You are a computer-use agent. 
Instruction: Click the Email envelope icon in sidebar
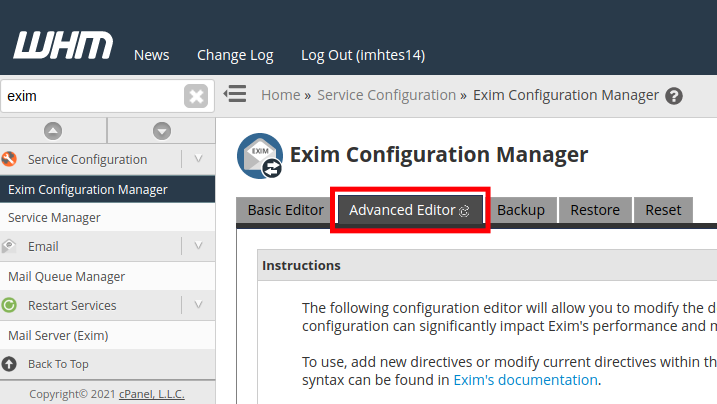10,246
